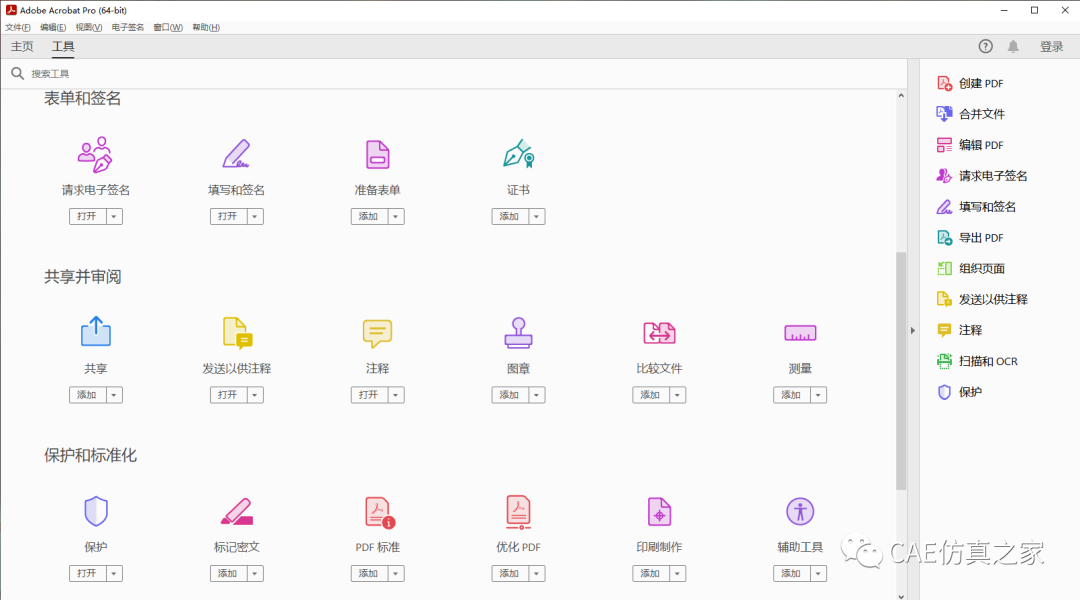Click 添加 button under 优化 PDF
Image resolution: width=1080 pixels, height=600 pixels.
(510, 573)
